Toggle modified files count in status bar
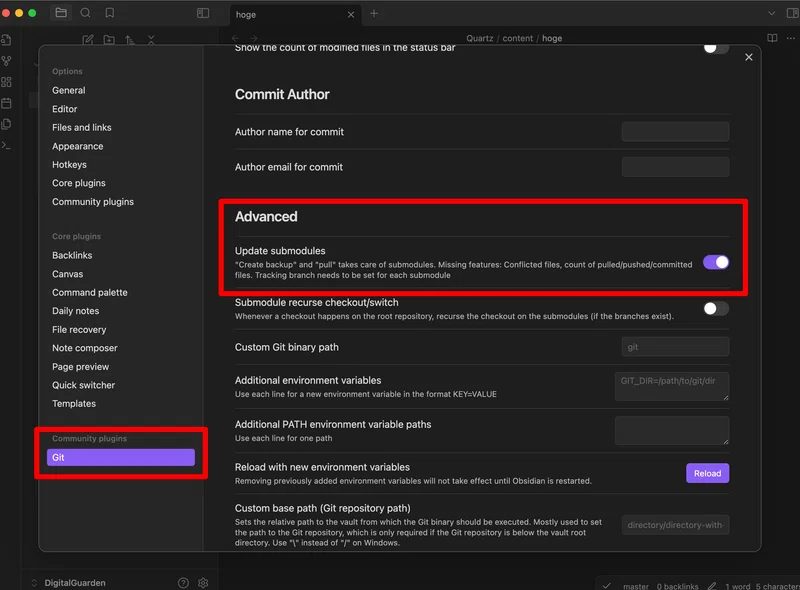The height and width of the screenshot is (590, 800). 716,48
